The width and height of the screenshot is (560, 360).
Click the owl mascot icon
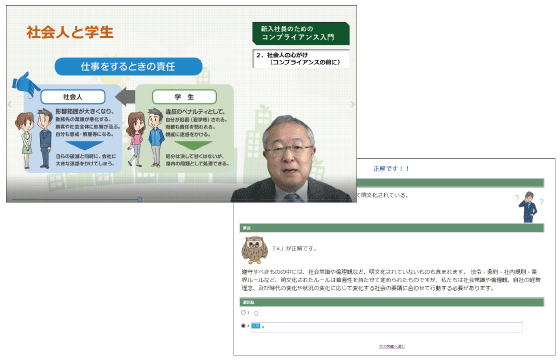254,250
